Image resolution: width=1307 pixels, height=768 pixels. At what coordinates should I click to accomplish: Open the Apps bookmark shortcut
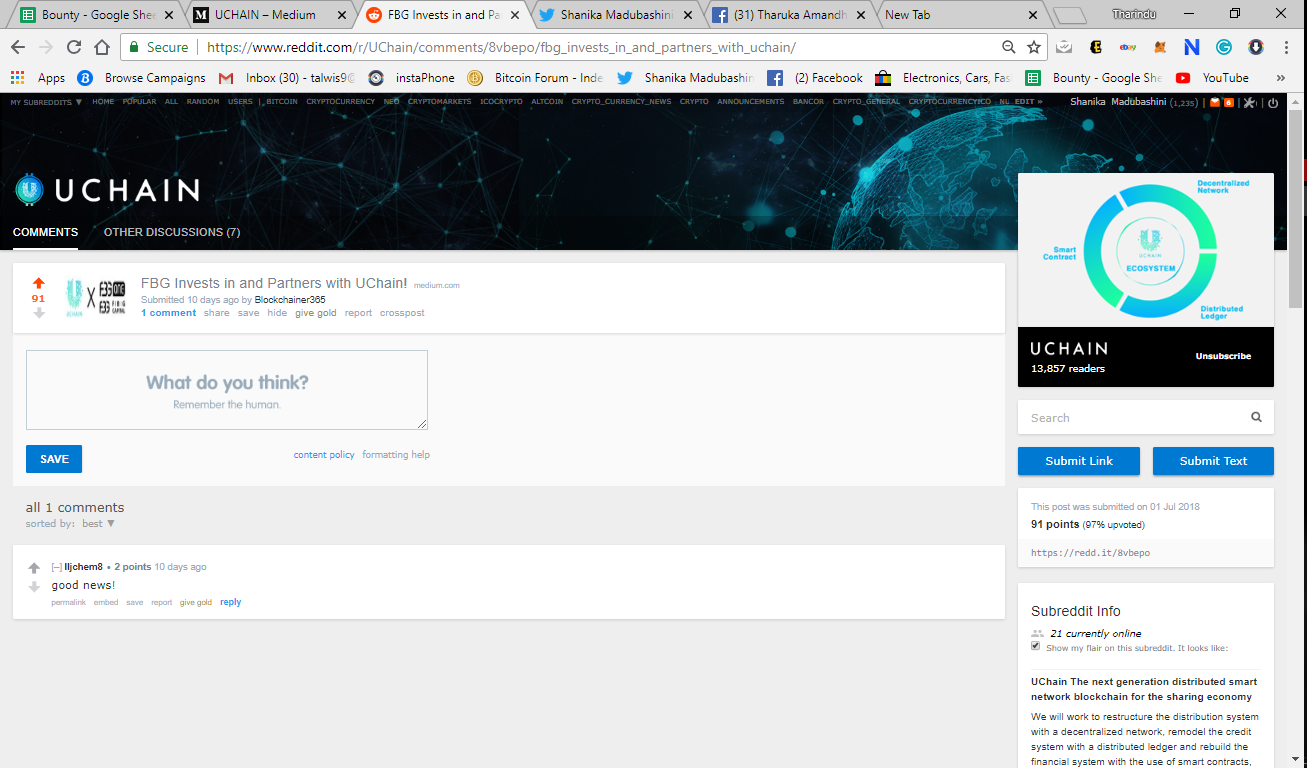pyautogui.click(x=38, y=78)
